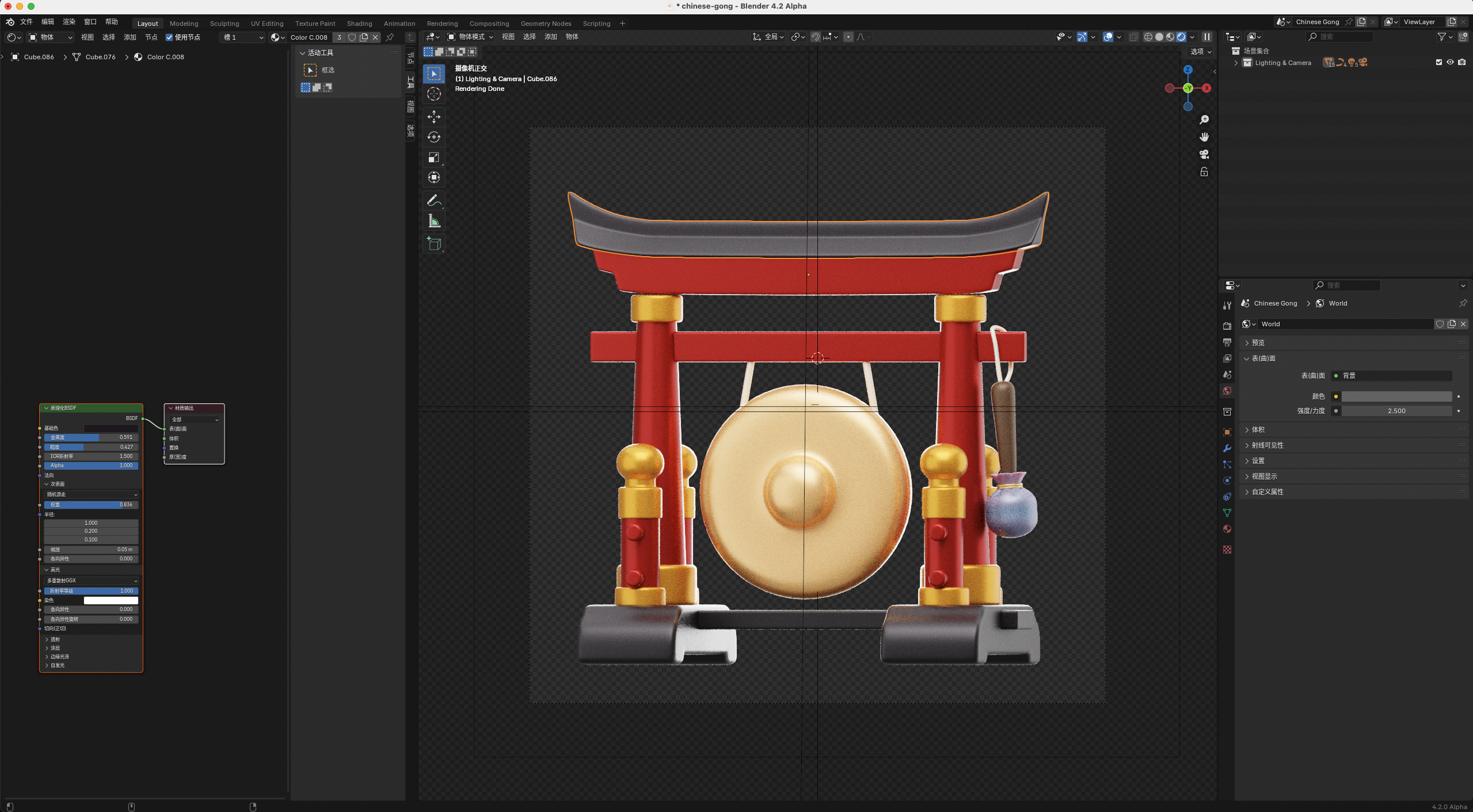Open the 渲染 menu
The height and width of the screenshot is (812, 1473).
pyautogui.click(x=69, y=22)
